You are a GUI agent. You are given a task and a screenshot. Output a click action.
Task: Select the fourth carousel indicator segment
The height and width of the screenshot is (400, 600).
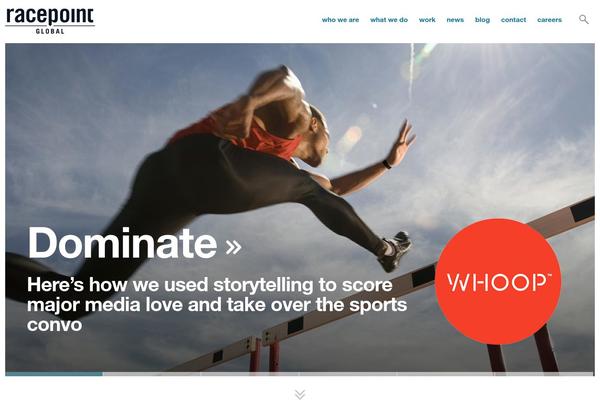[348, 374]
